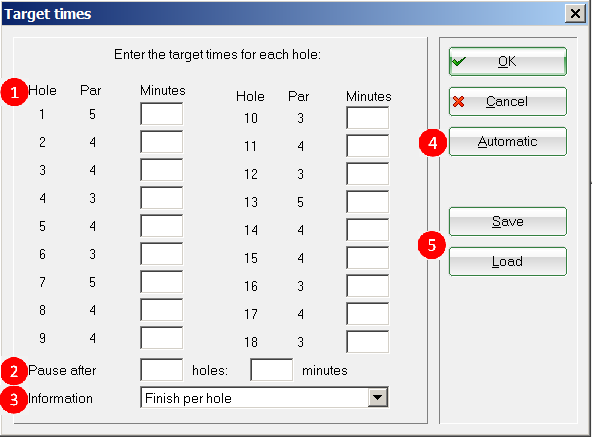This screenshot has width=592, height=437.
Task: Click the red marker number 5
Action: (x=432, y=246)
